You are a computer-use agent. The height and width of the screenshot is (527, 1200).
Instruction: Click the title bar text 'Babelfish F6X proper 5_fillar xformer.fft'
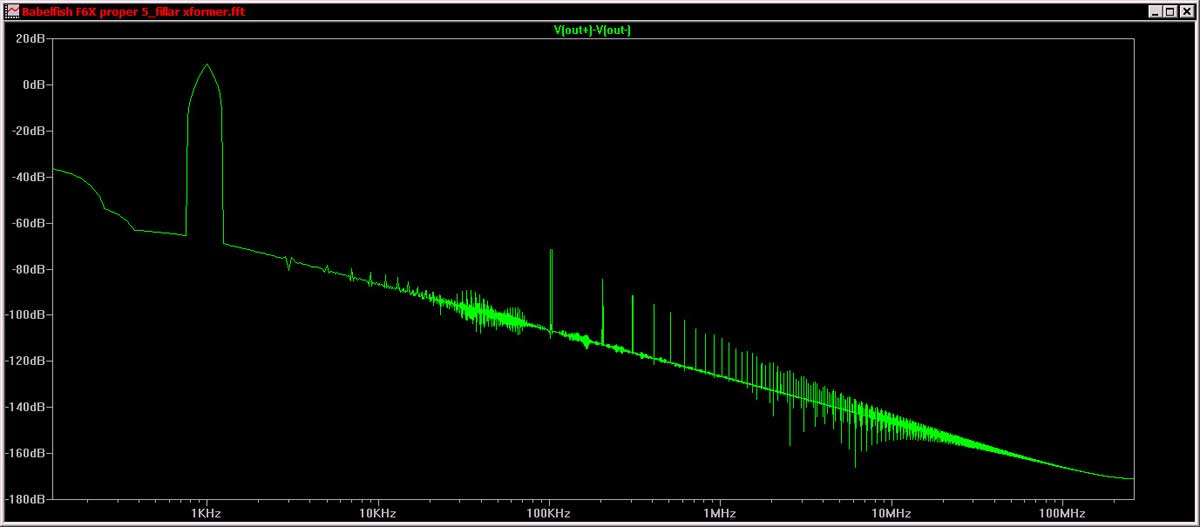click(x=135, y=11)
